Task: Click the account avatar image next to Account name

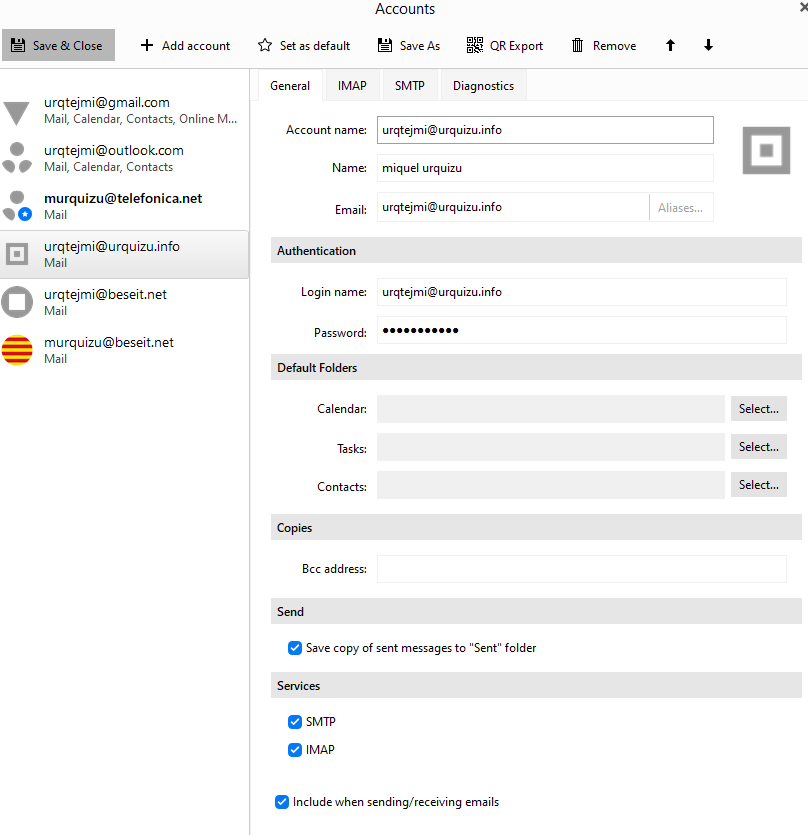Action: (766, 150)
